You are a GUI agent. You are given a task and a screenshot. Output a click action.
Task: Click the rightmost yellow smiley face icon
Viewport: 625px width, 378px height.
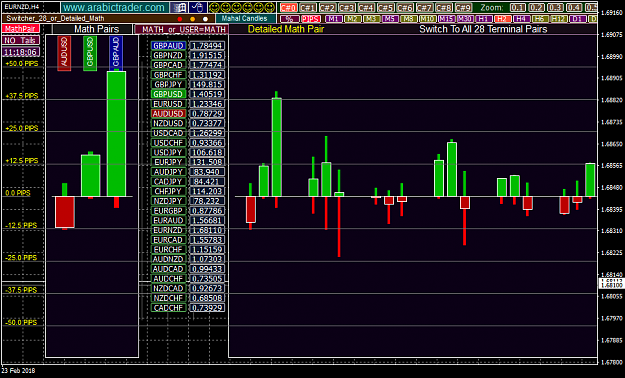pyautogui.click(x=270, y=8)
